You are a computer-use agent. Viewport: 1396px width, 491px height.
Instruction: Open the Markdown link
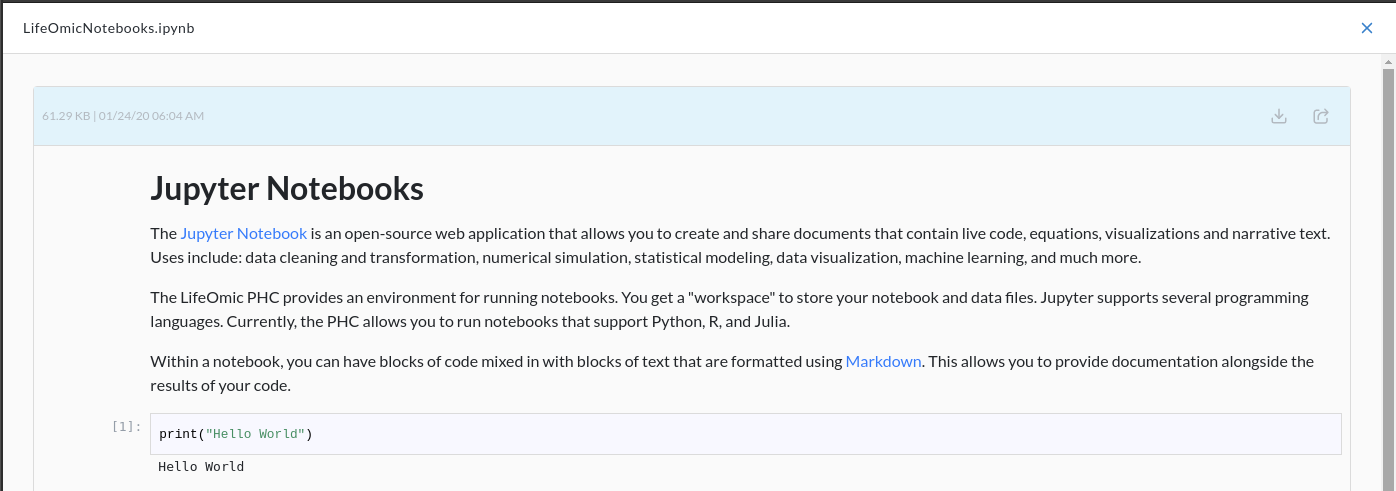coord(883,361)
